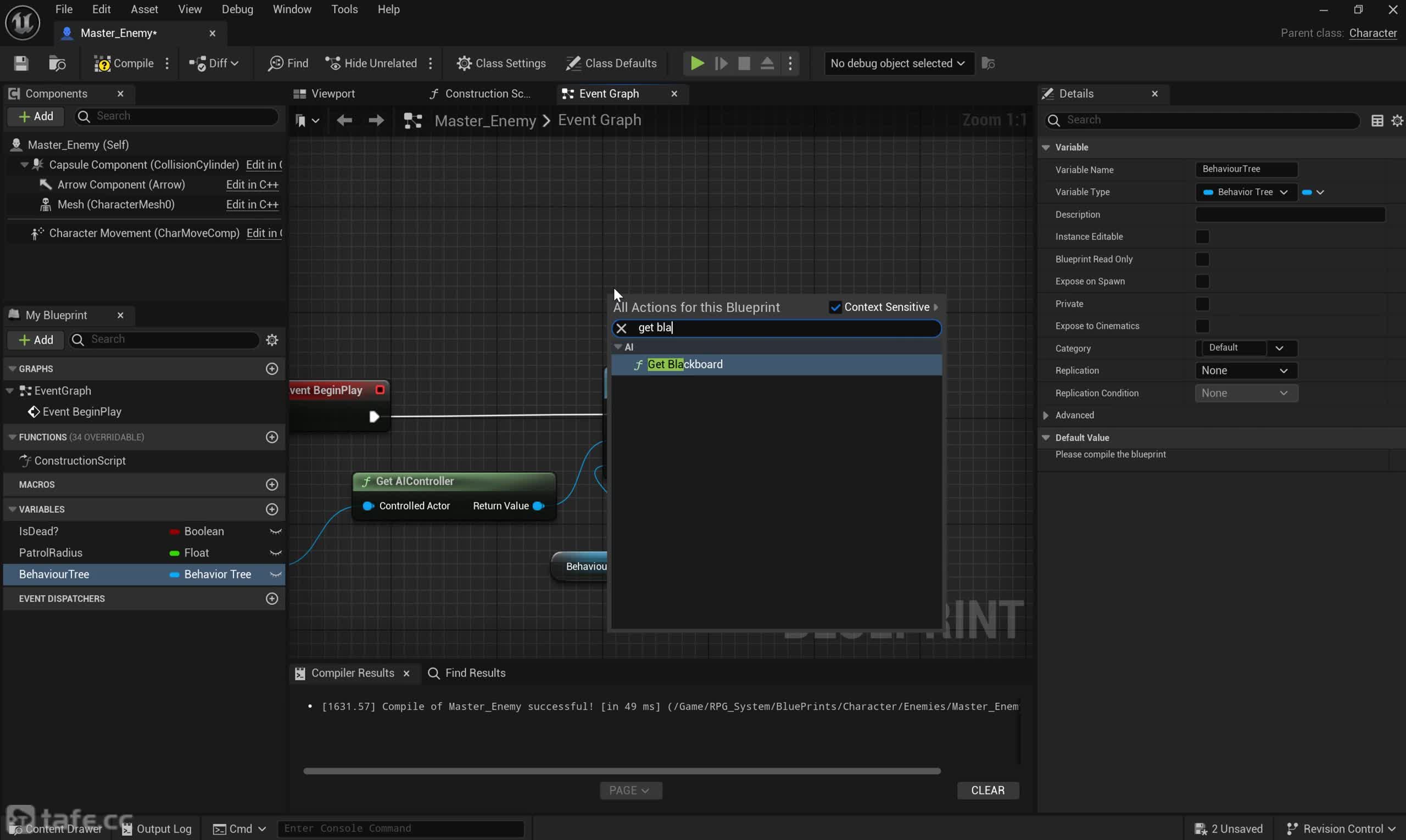Click the skip frame play button
The image size is (1406, 840).
pos(721,63)
